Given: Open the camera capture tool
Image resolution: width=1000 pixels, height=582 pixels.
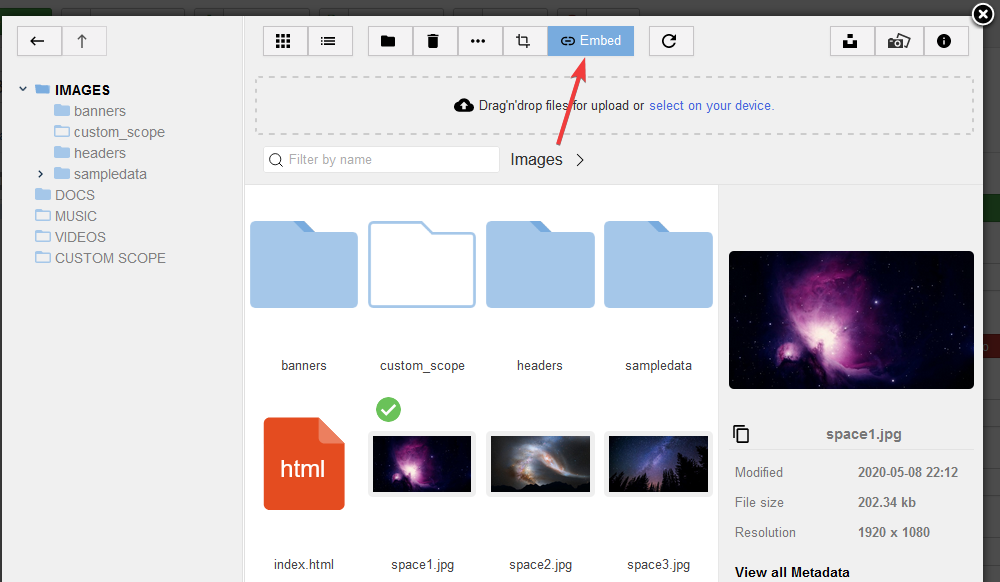Looking at the screenshot, I should 898,41.
